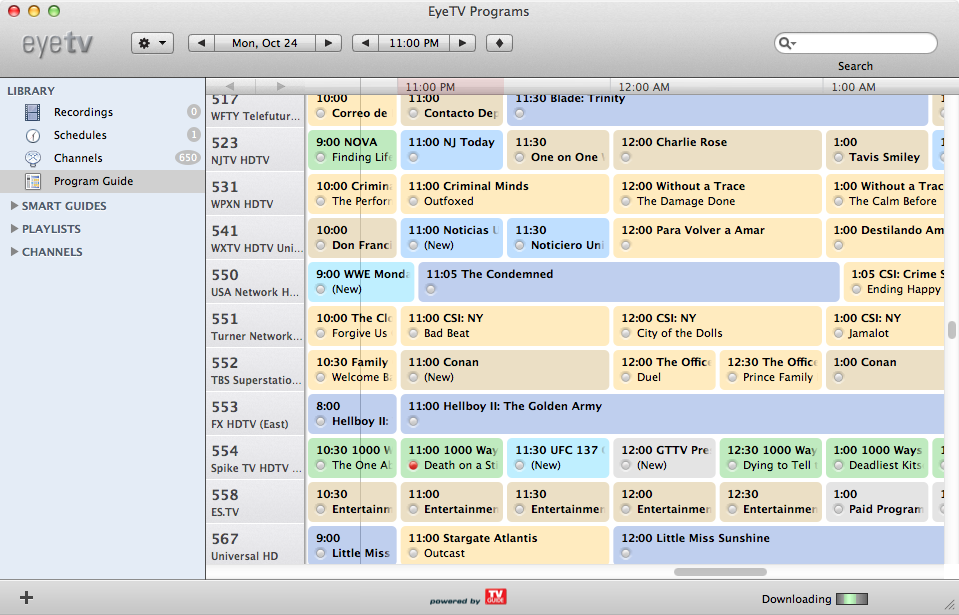
Task: Click the plus button at bottom left
Action: coord(27,598)
